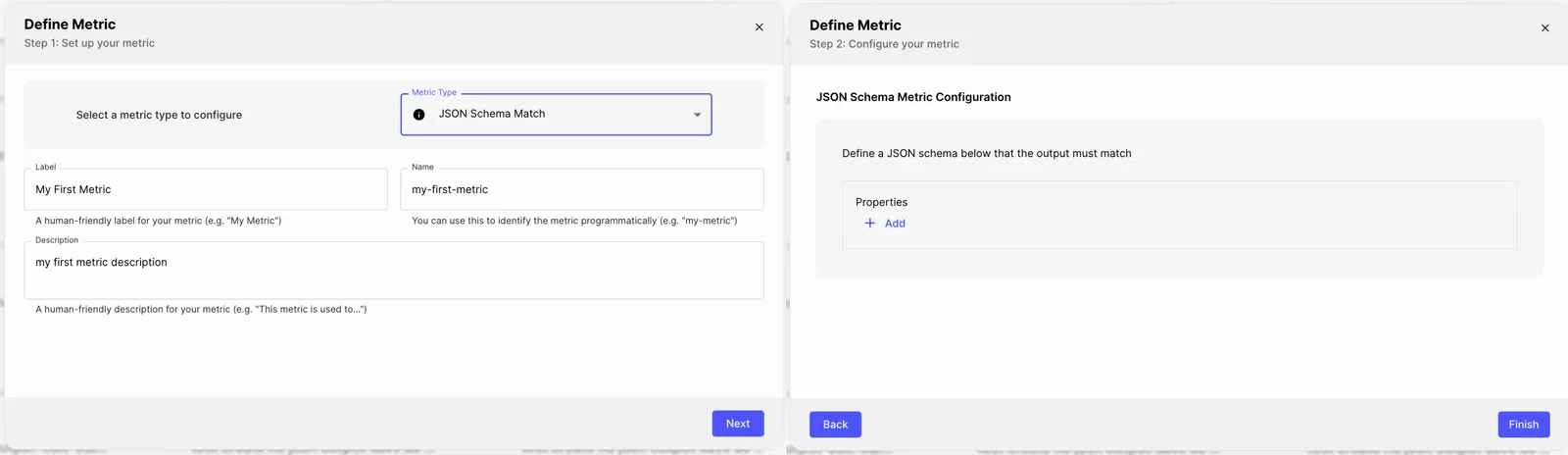The image size is (1568, 455).
Task: Close the Step 1 Define Metric dialog
Action: (x=759, y=27)
